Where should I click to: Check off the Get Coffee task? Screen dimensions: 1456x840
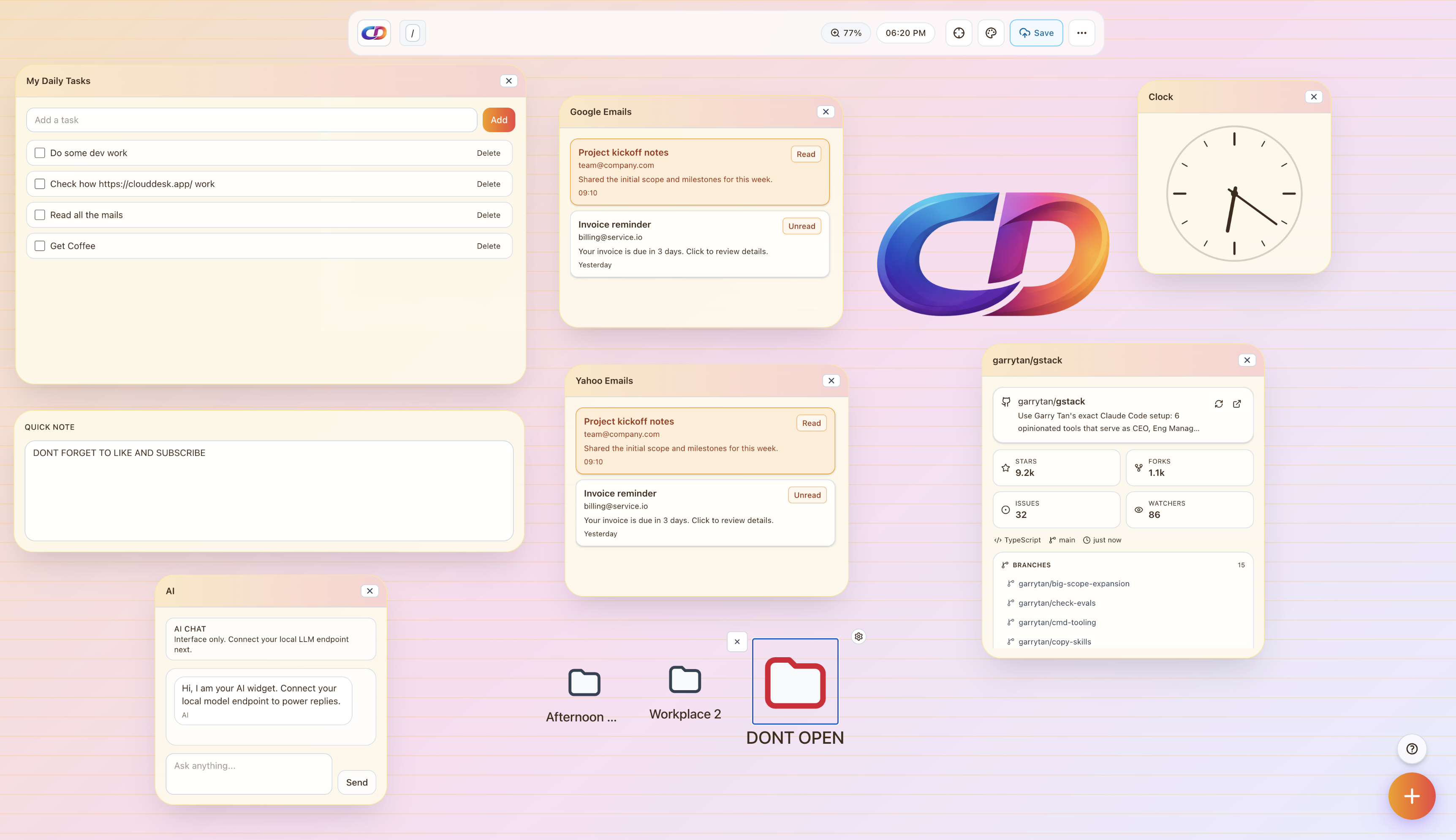39,245
